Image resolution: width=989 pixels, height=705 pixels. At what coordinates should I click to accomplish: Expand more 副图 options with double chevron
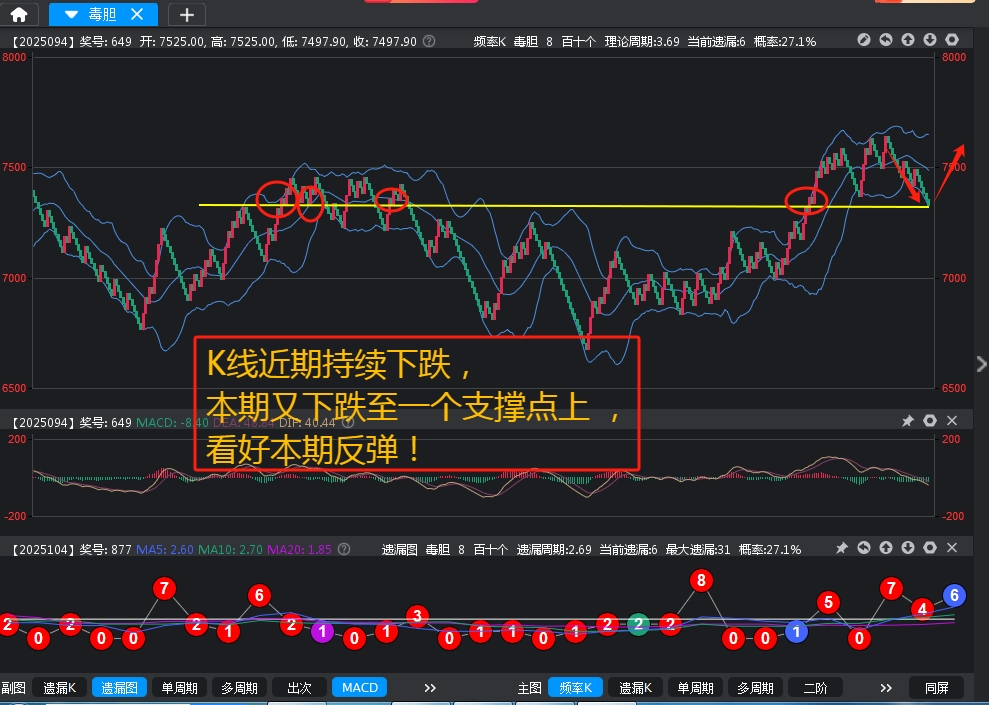point(430,688)
